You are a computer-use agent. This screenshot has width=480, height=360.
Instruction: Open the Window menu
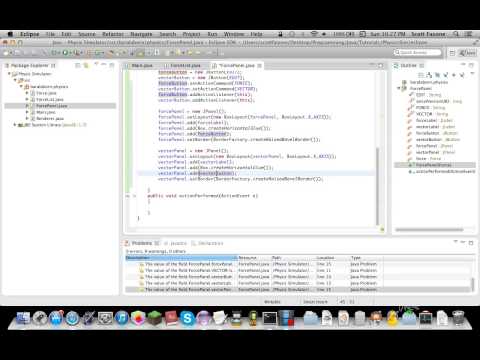234,34
